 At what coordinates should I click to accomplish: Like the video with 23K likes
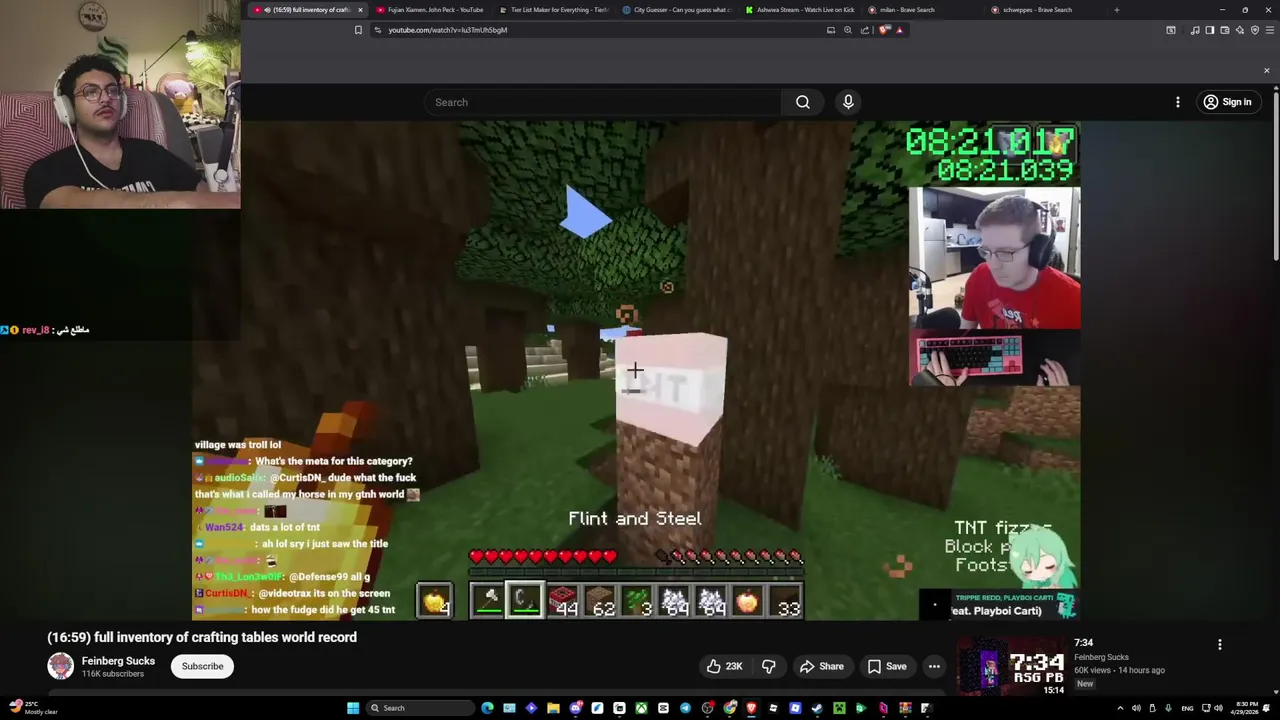[724, 666]
